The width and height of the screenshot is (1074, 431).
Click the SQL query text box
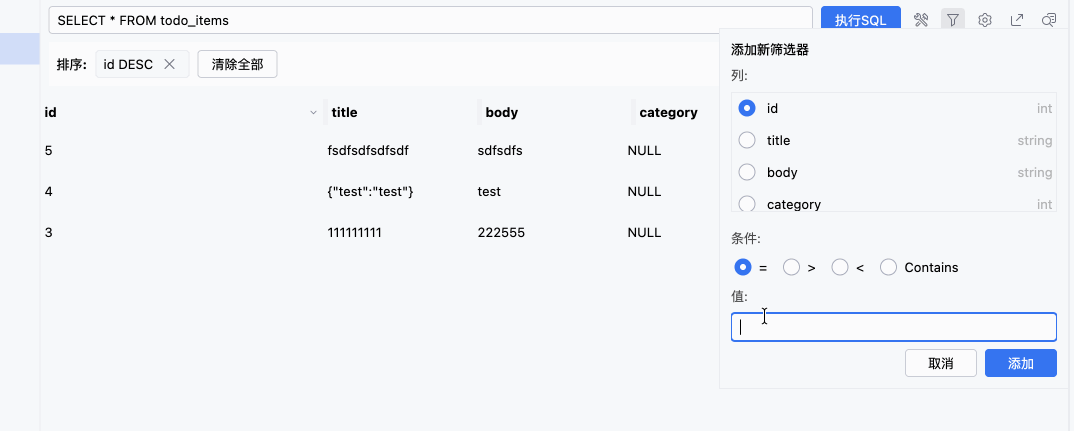click(x=430, y=20)
